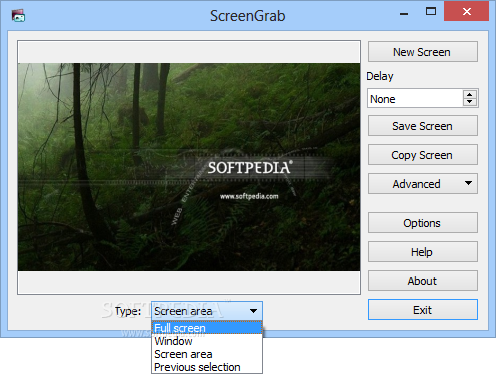Click inside the Delay value field showing None

415,99
